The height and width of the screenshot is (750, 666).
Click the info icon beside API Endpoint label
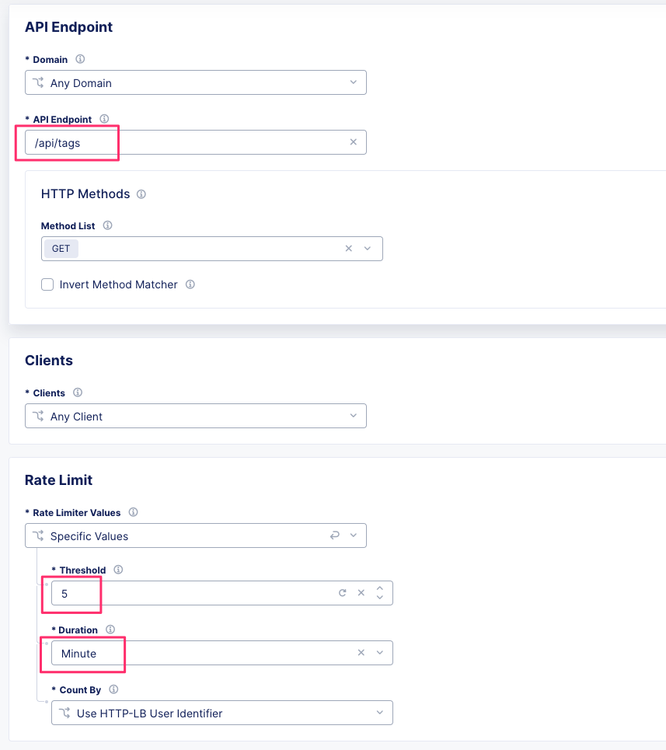pyautogui.click(x=104, y=119)
